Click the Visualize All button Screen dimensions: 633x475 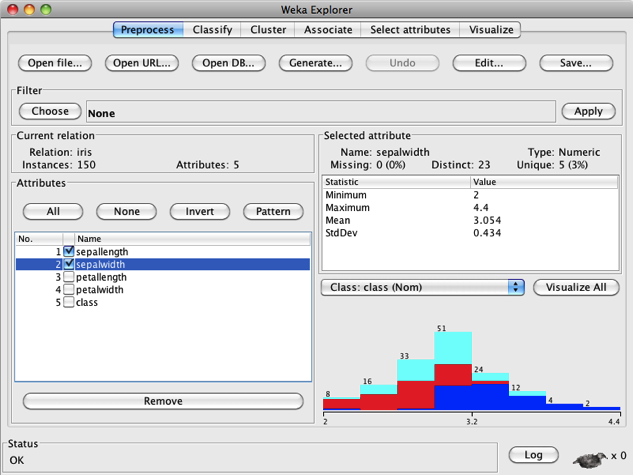click(575, 287)
